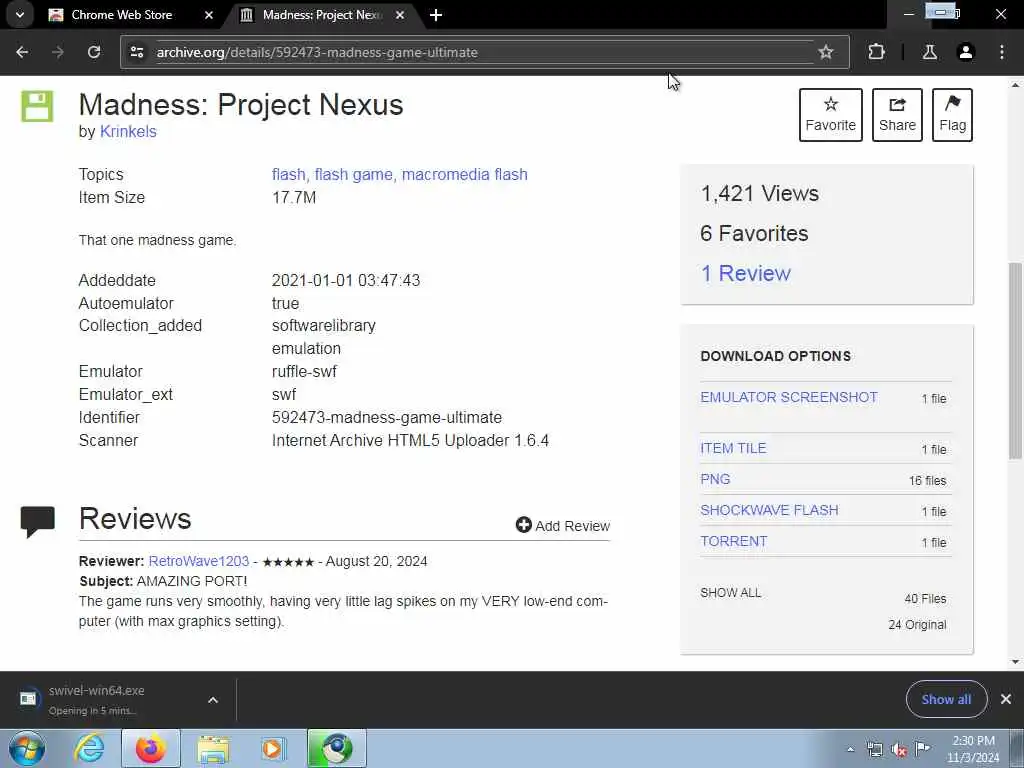The height and width of the screenshot is (768, 1024).
Task: Open the swivel-win64.exe download item
Action: [x=97, y=699]
